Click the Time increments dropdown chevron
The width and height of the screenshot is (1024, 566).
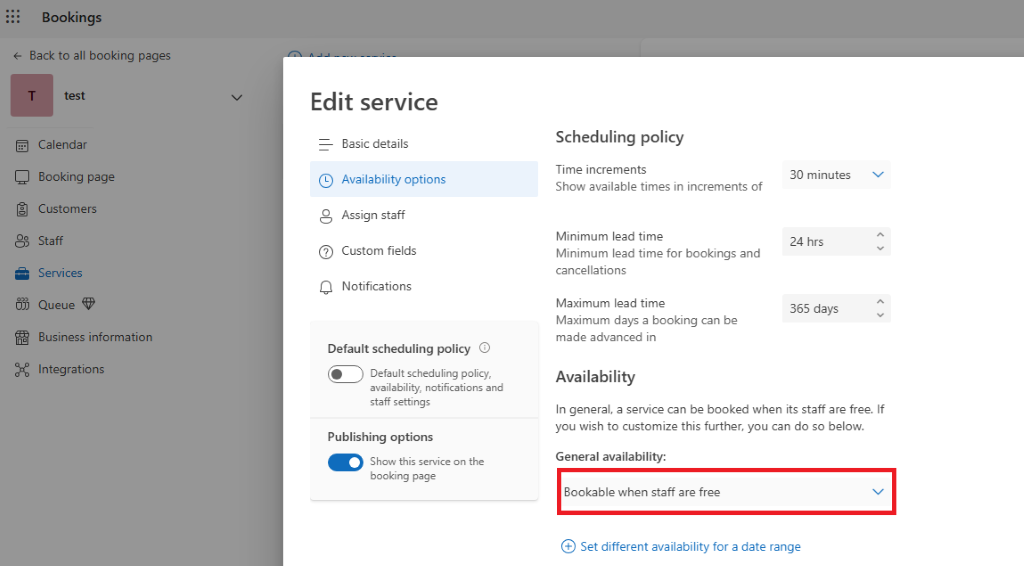pyautogui.click(x=878, y=174)
